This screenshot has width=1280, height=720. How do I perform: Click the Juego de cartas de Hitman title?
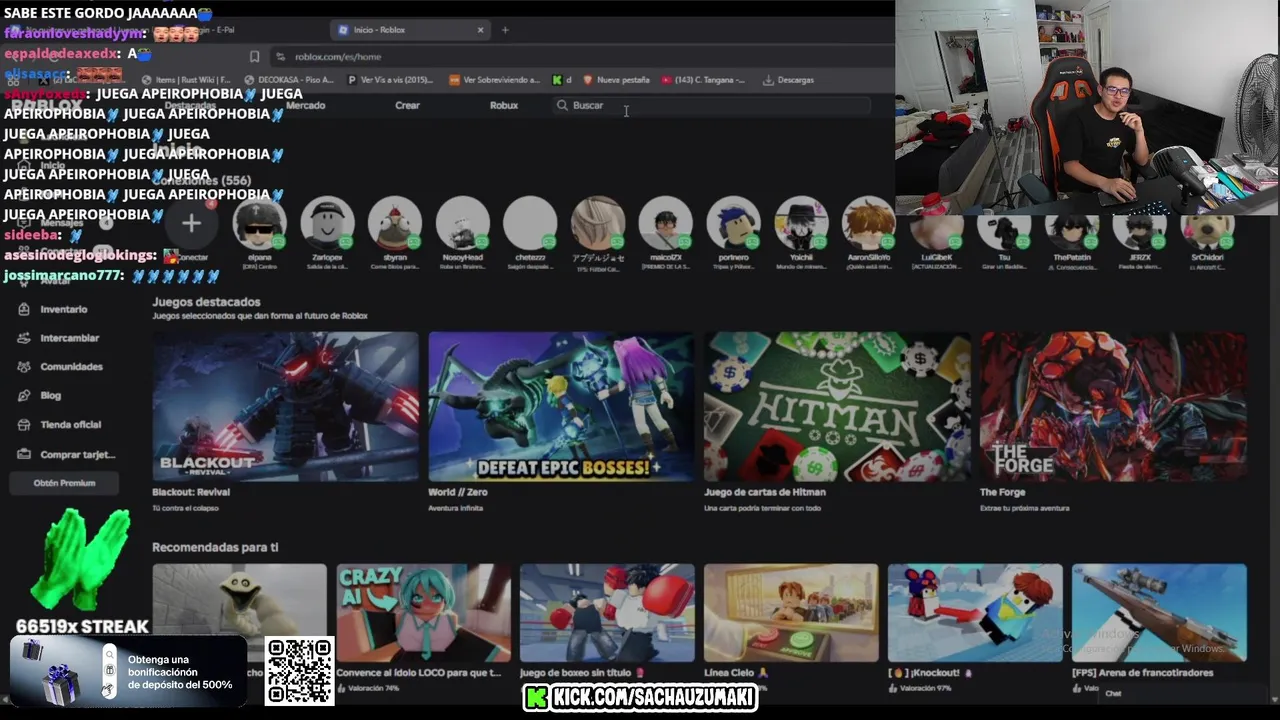click(x=765, y=492)
